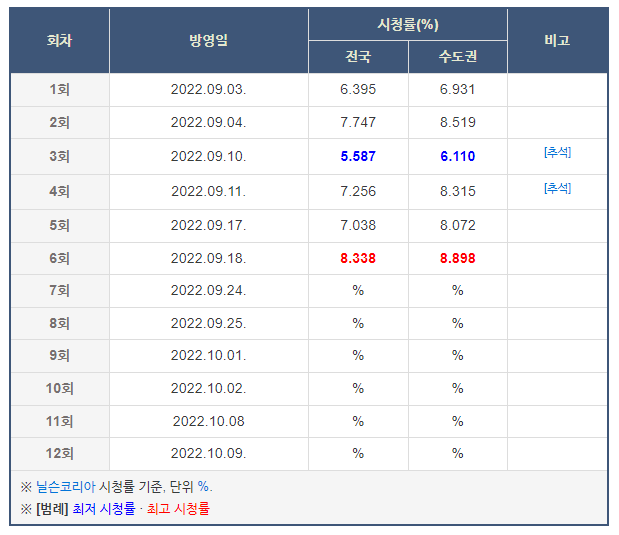Select the 비고 column header
Viewport: 619px width, 535px height.
coord(557,40)
